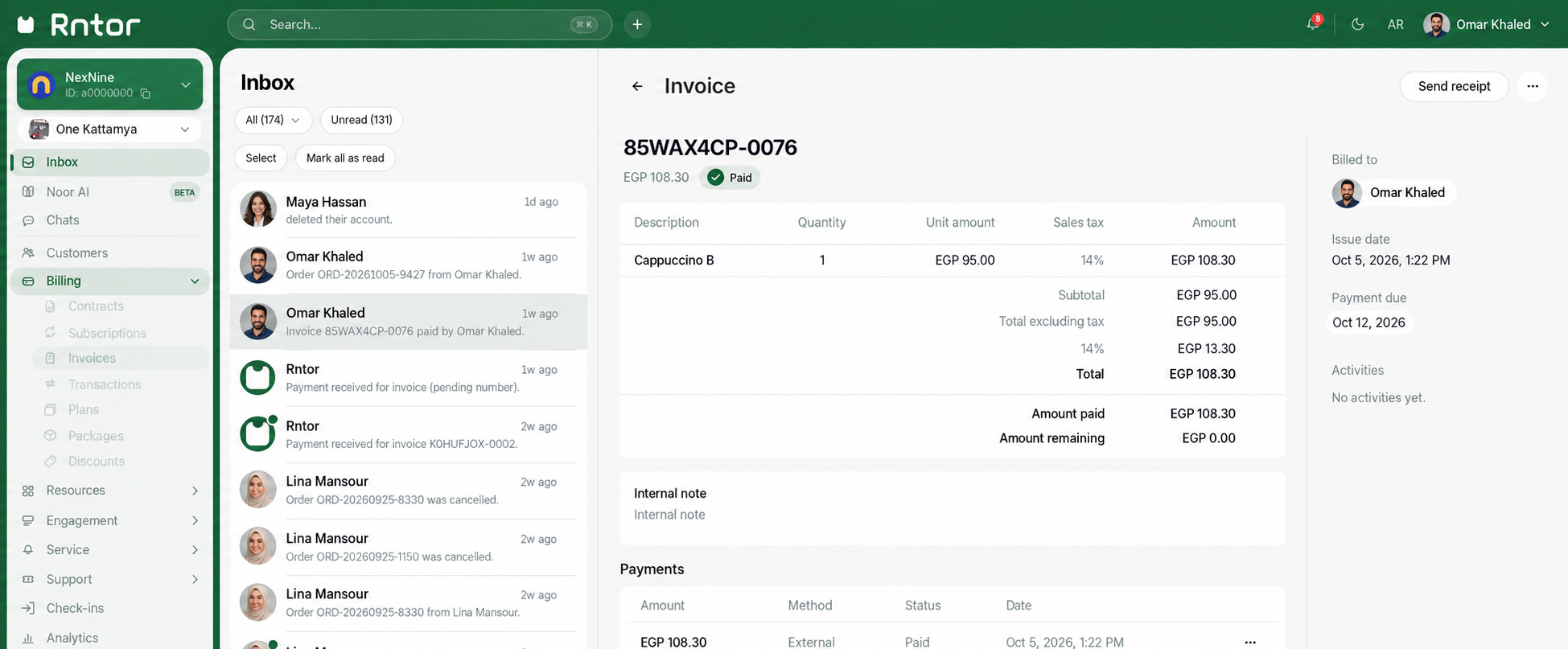Open the notifications bell
The height and width of the screenshot is (649, 1568).
[1313, 24]
